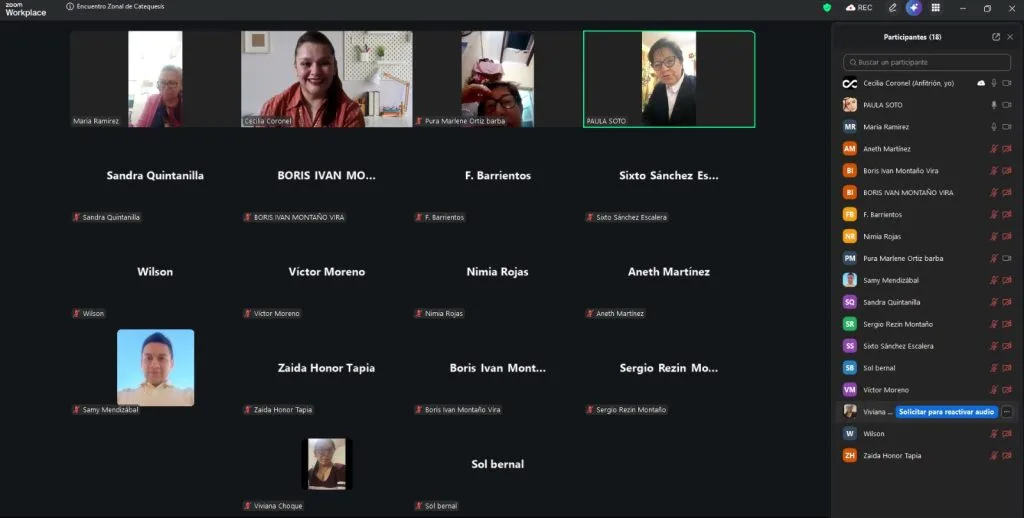This screenshot has height=518, width=1024.
Task: Click the REC cloud recording indicator
Action: pos(859,8)
